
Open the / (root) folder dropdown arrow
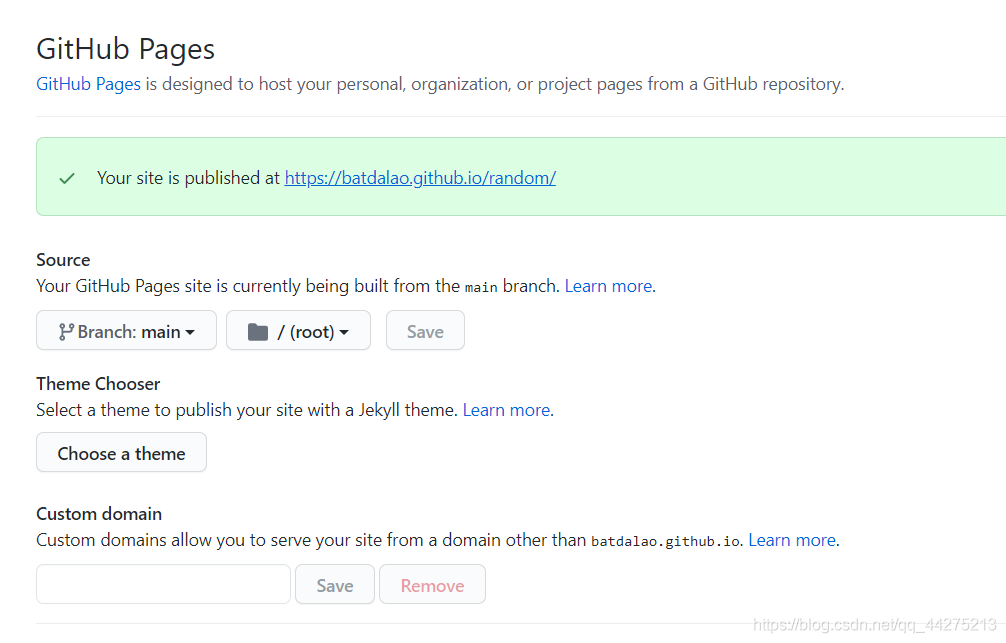(x=344, y=332)
